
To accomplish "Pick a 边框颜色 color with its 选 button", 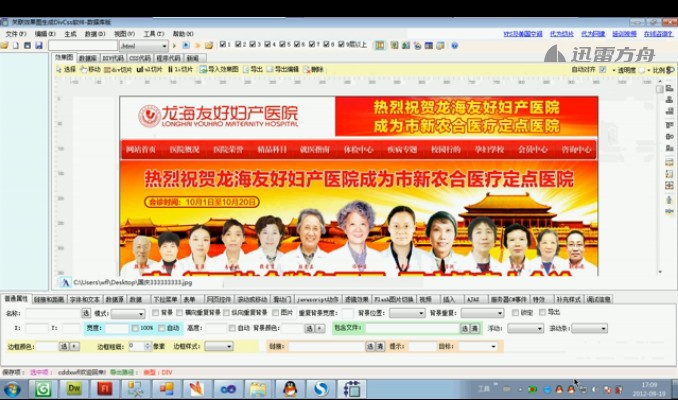I will [x=64, y=346].
